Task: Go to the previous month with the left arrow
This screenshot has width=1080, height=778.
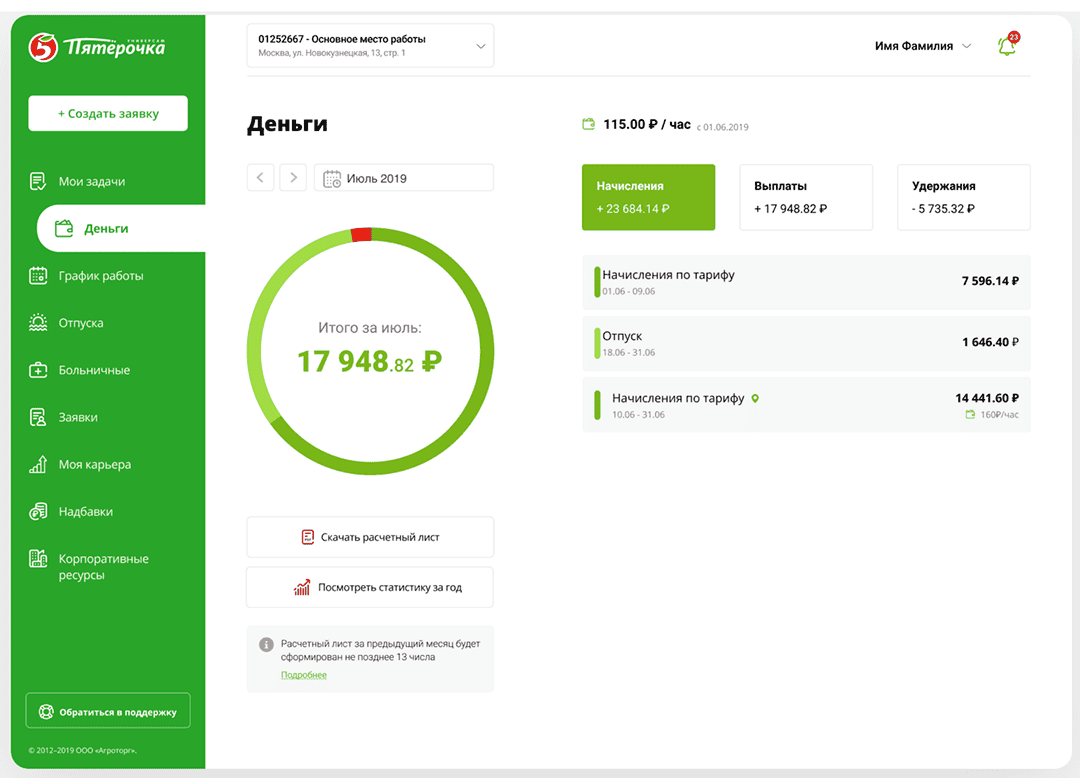Action: [x=260, y=177]
